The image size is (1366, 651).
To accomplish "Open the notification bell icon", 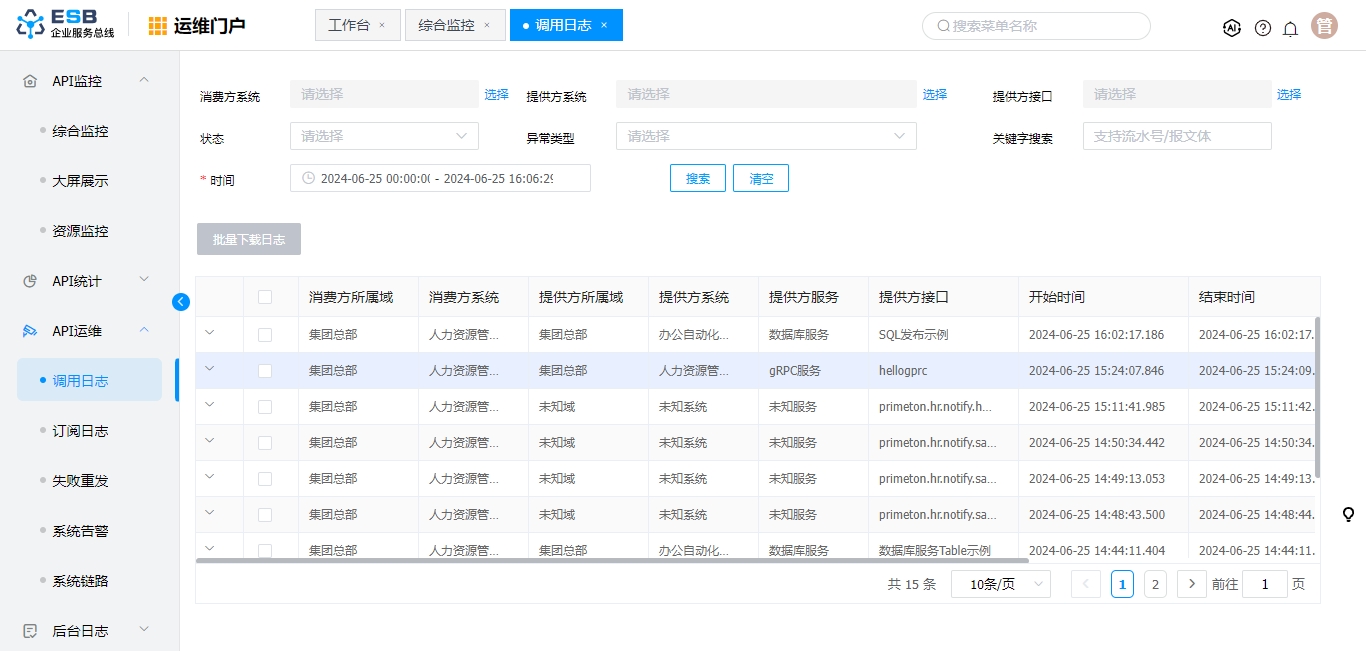I will pos(1291,28).
